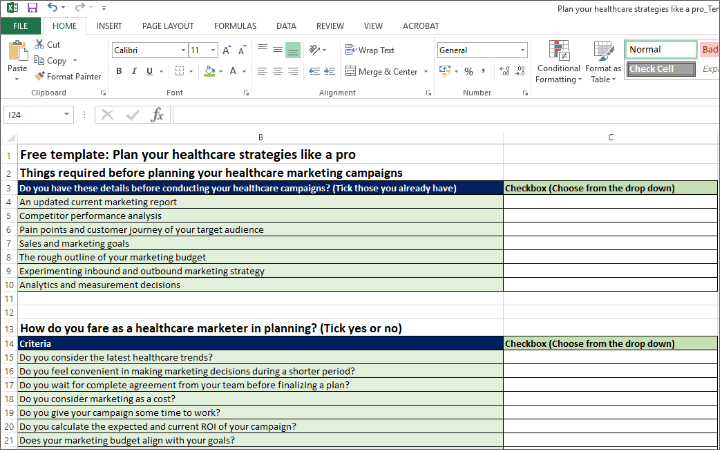Image resolution: width=720 pixels, height=450 pixels.
Task: Click the Insert Function fx icon
Action: (x=157, y=115)
